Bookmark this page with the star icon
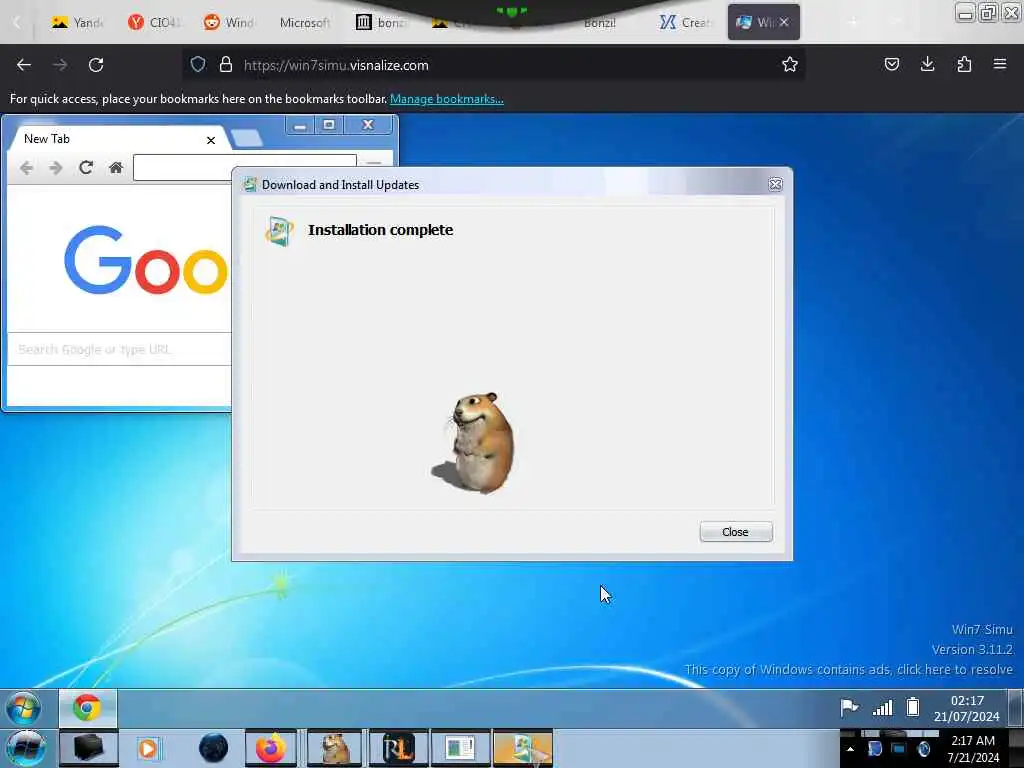Screen dimensions: 1024x768 point(790,64)
